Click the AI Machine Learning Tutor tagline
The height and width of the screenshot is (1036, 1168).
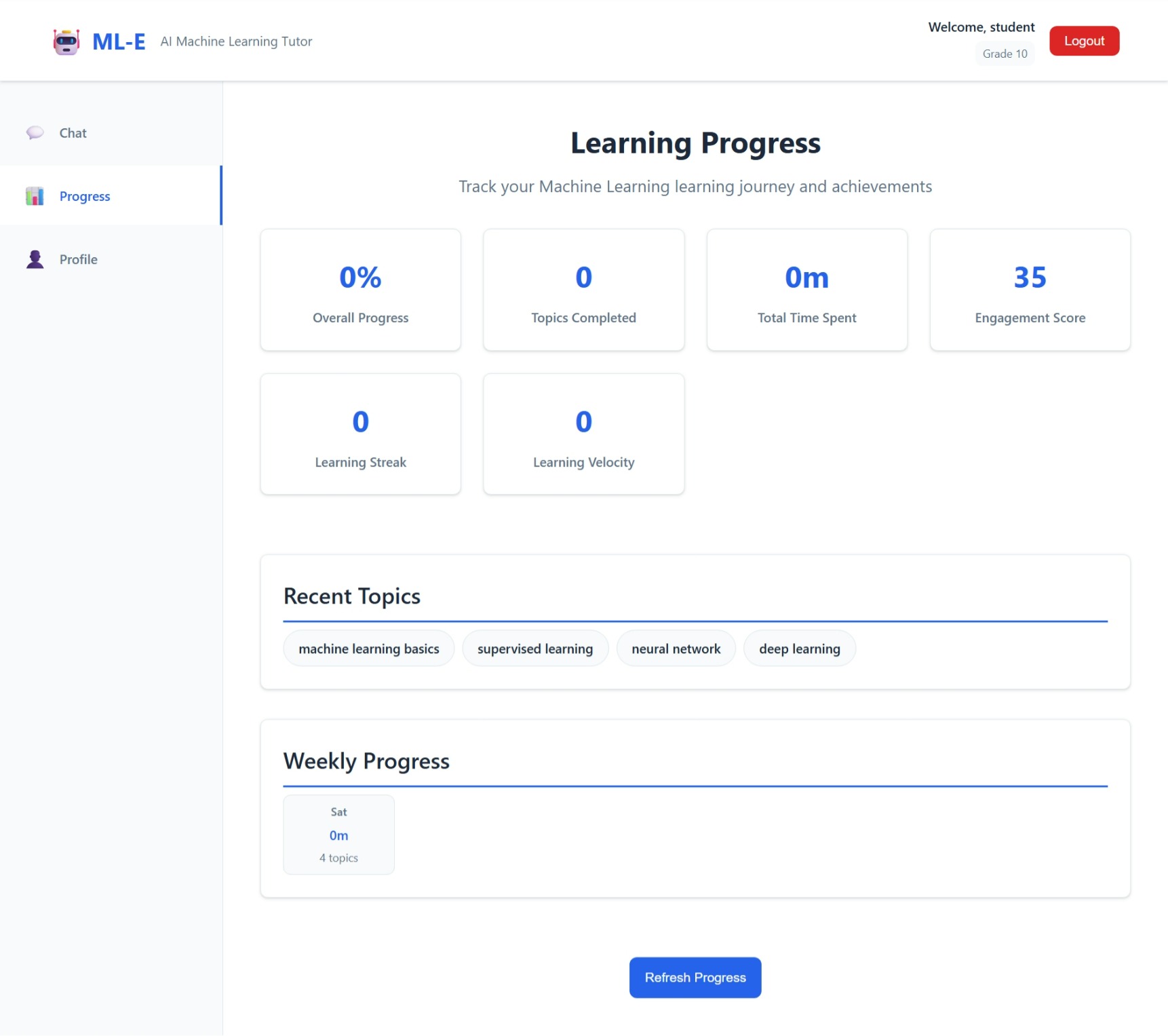236,41
